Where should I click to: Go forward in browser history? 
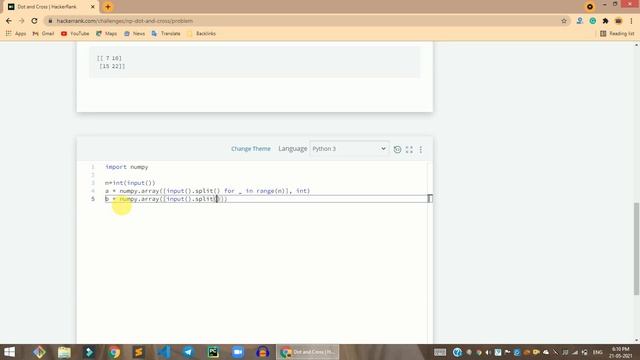(x=22, y=21)
